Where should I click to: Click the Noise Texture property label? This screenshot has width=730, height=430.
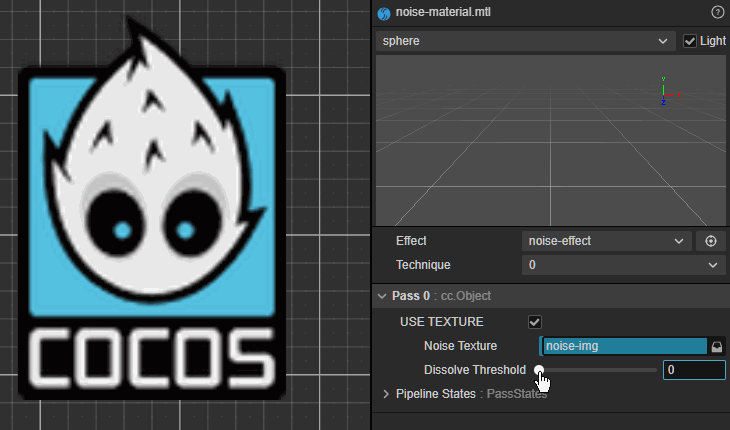(x=460, y=346)
